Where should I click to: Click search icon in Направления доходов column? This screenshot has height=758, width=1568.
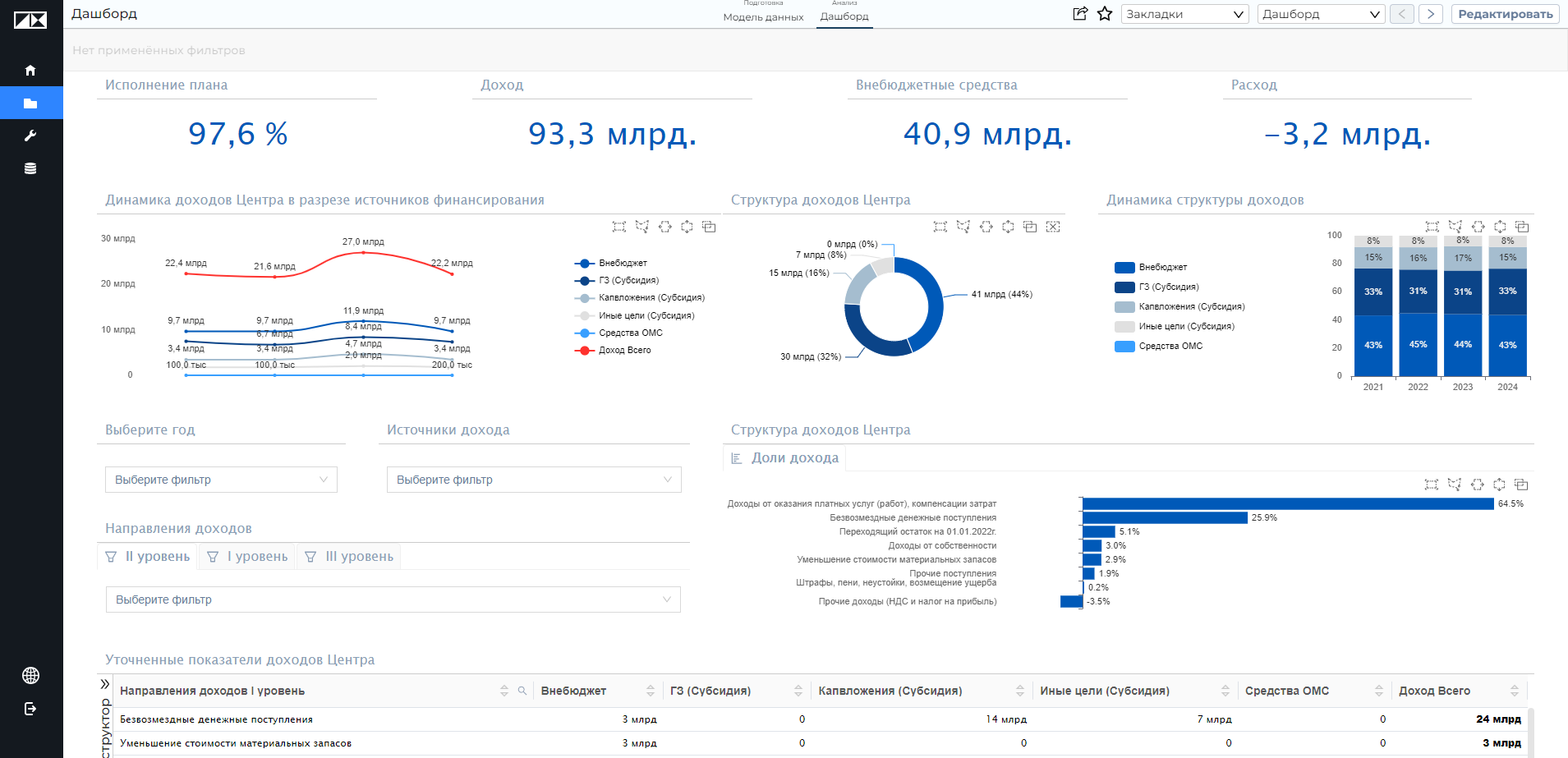pos(522,691)
